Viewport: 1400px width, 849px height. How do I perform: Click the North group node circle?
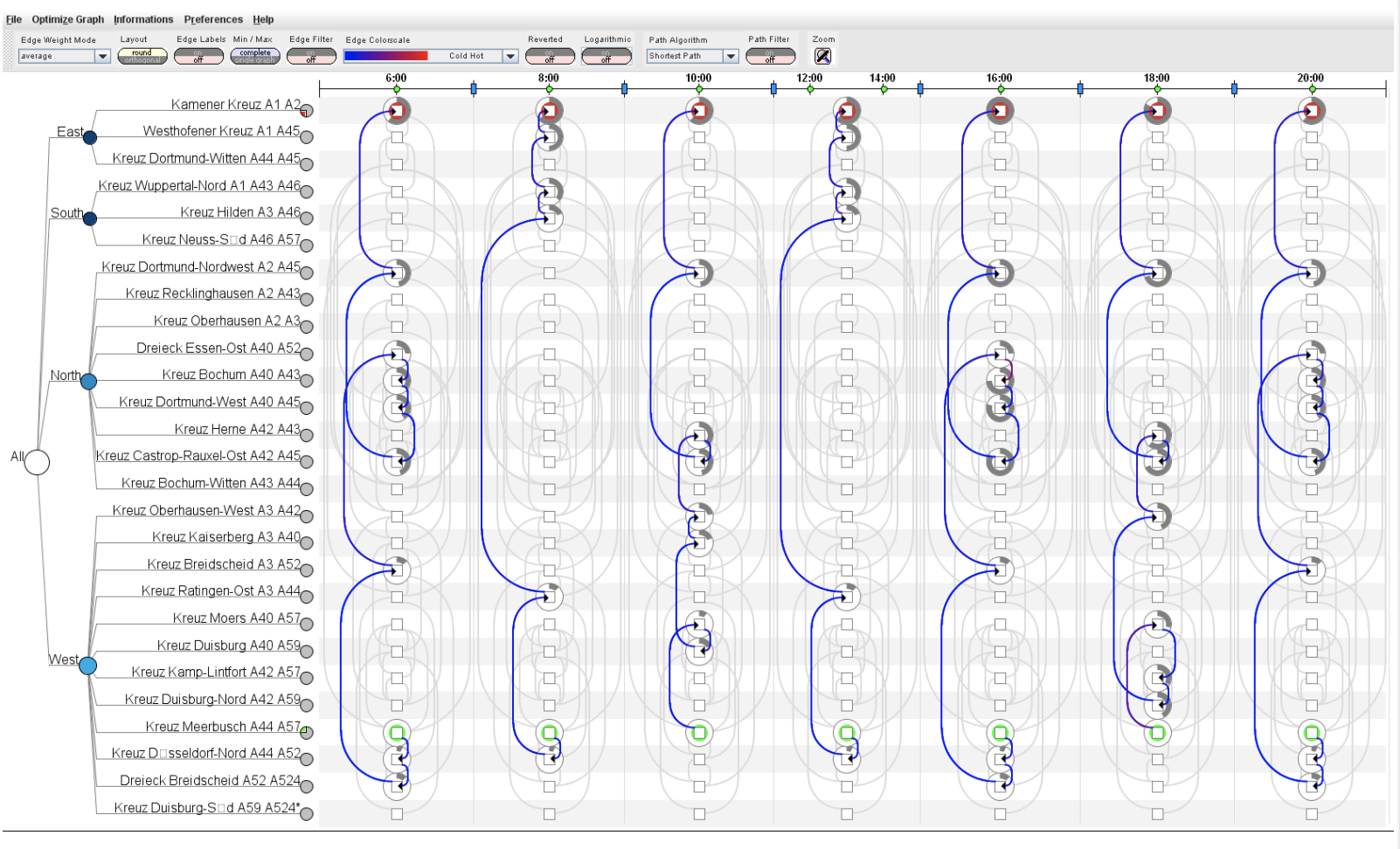pos(88,381)
